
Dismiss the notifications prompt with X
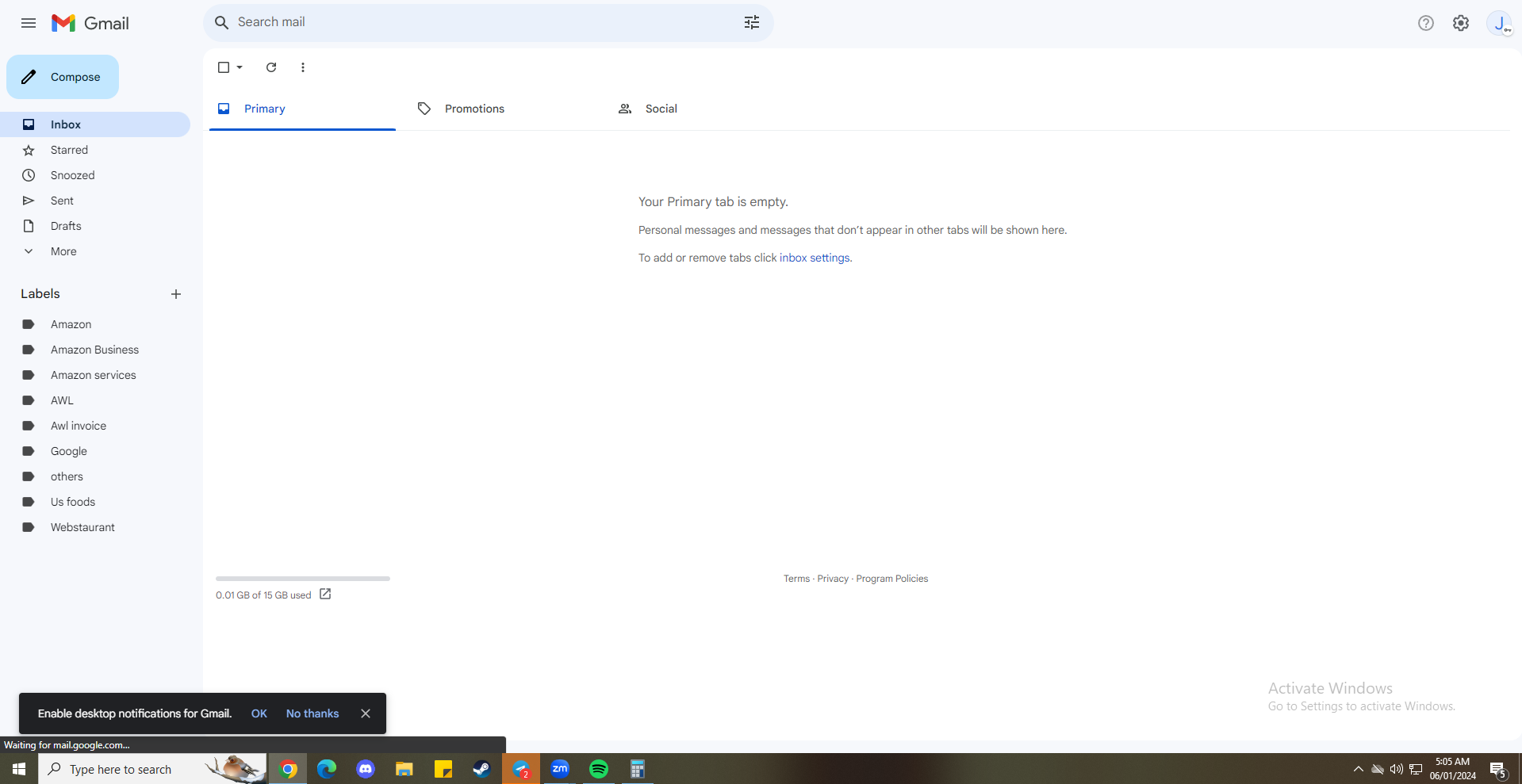(x=366, y=713)
